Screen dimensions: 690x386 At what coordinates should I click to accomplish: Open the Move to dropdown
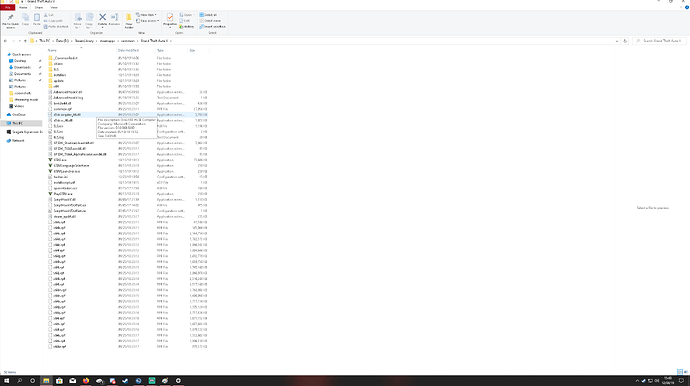78,21
